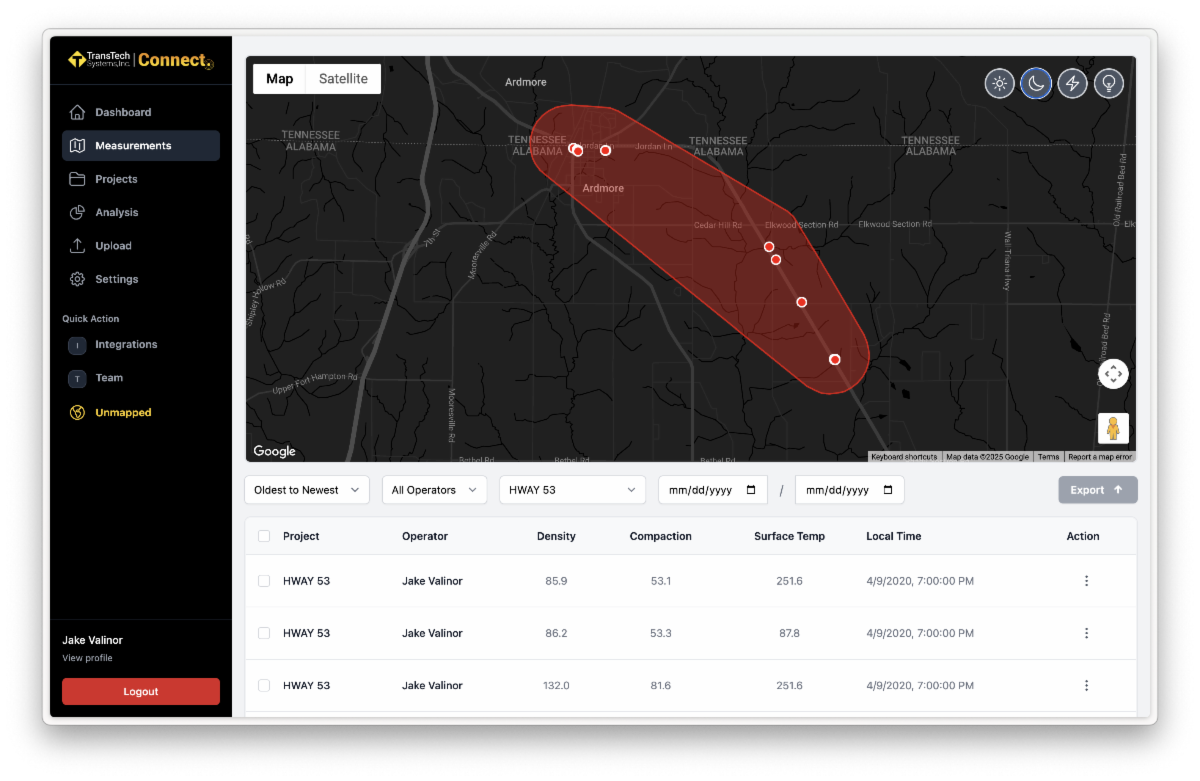The height and width of the screenshot is (781, 1200).
Task: Click the Export button
Action: coord(1097,490)
